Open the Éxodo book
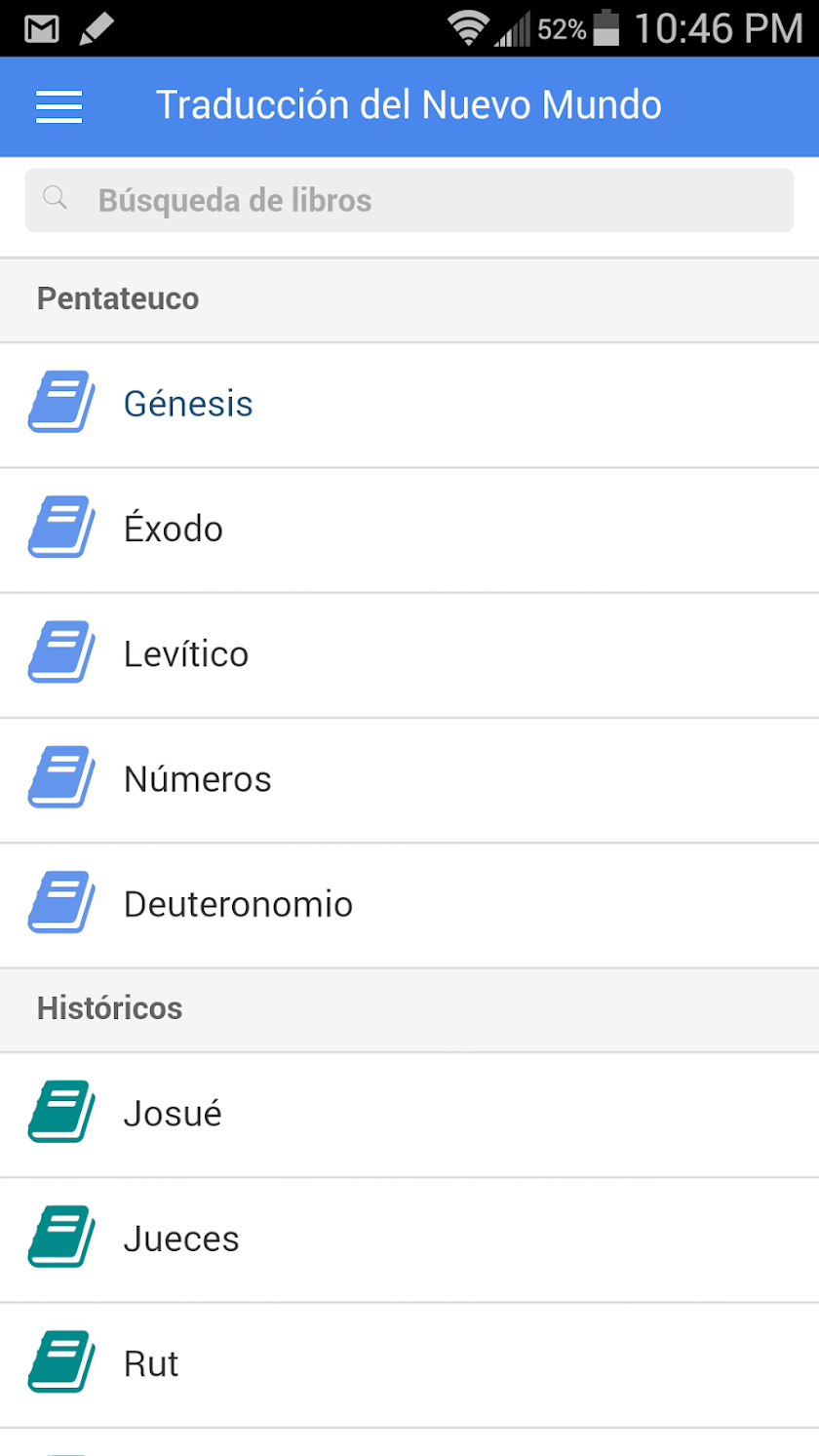Viewport: 819px width, 1456px height. point(174,530)
